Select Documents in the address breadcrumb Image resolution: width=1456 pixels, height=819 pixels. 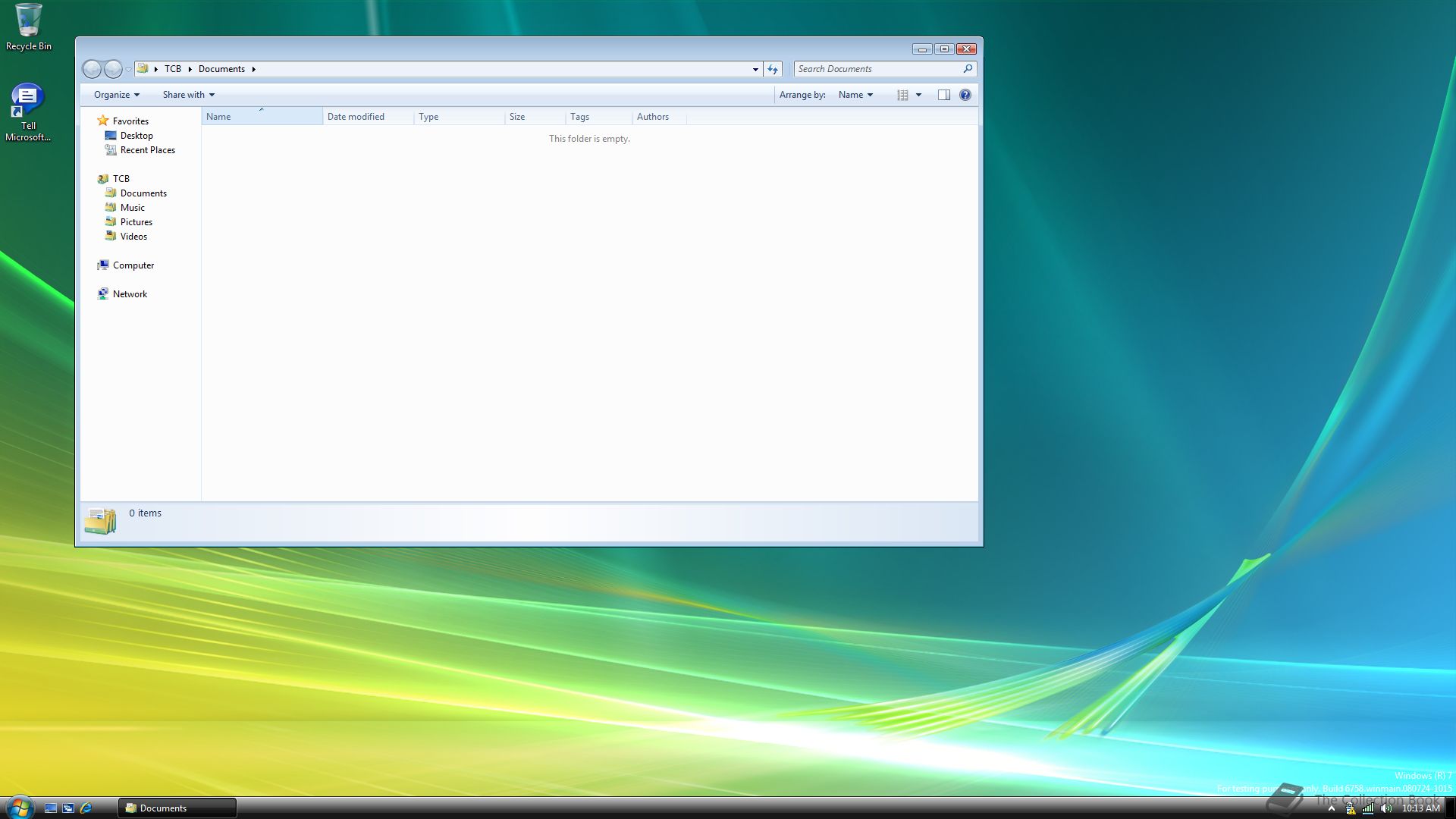tap(221, 69)
